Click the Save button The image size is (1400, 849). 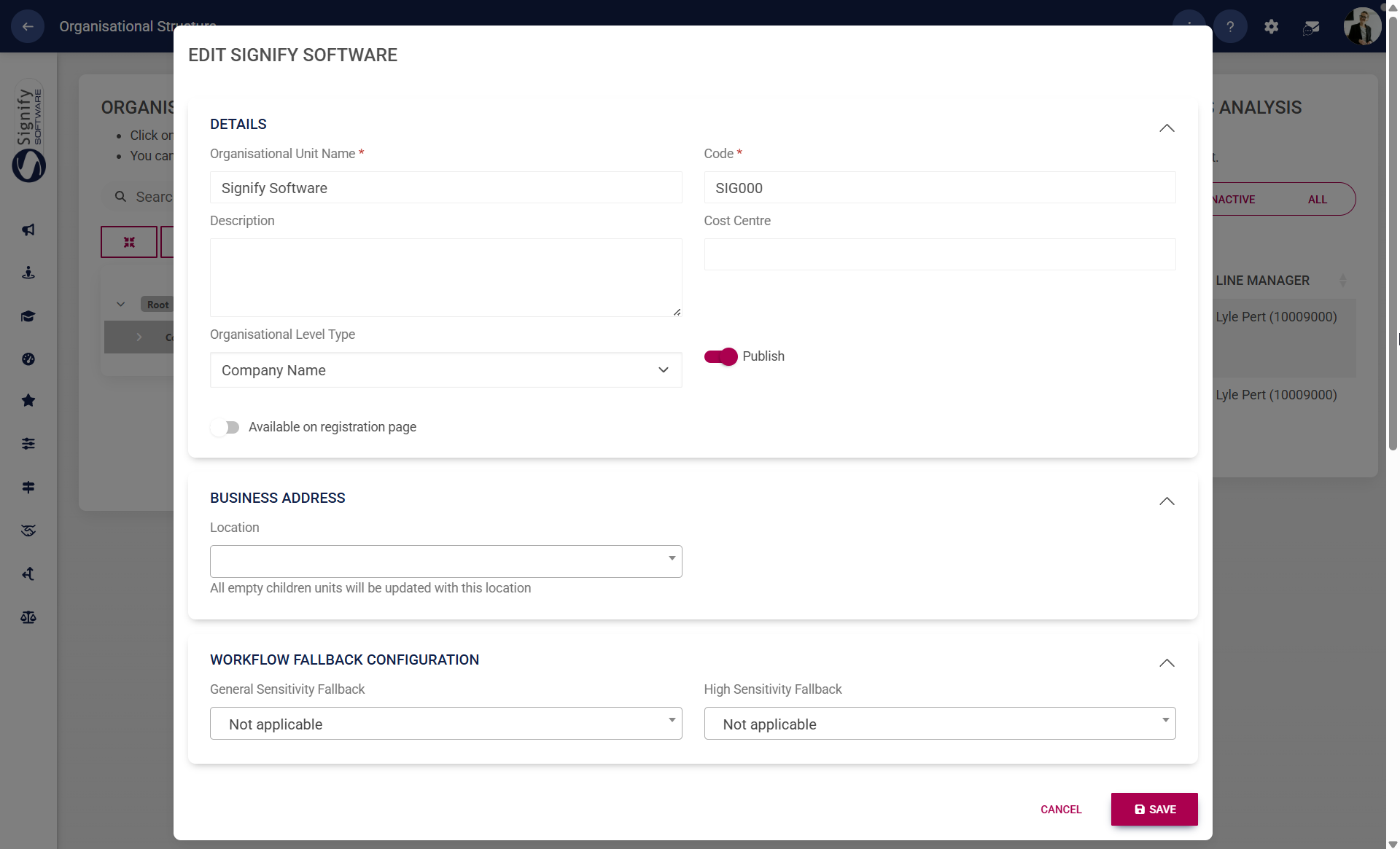[1154, 809]
